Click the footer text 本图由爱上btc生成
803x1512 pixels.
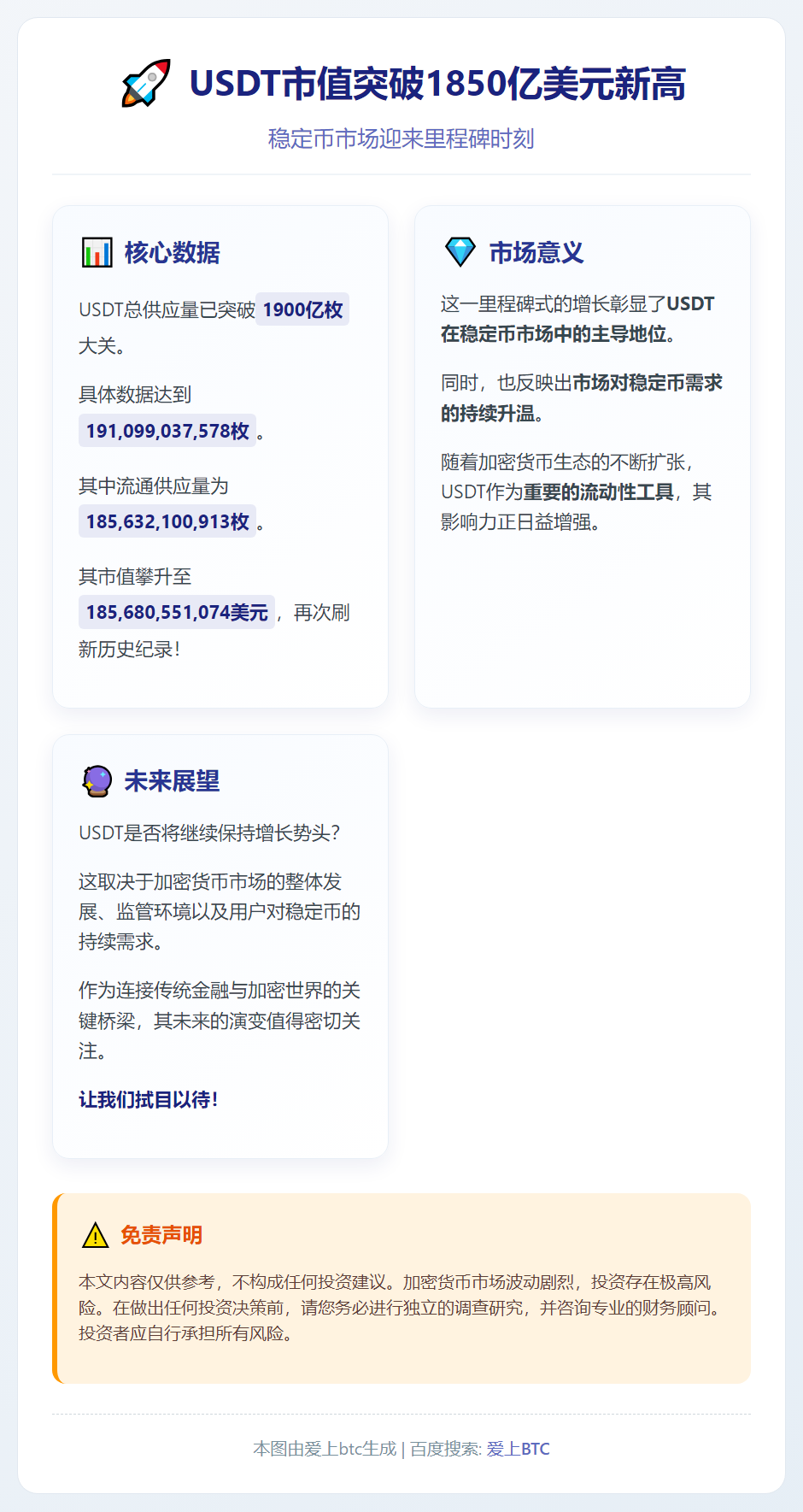tap(325, 1449)
